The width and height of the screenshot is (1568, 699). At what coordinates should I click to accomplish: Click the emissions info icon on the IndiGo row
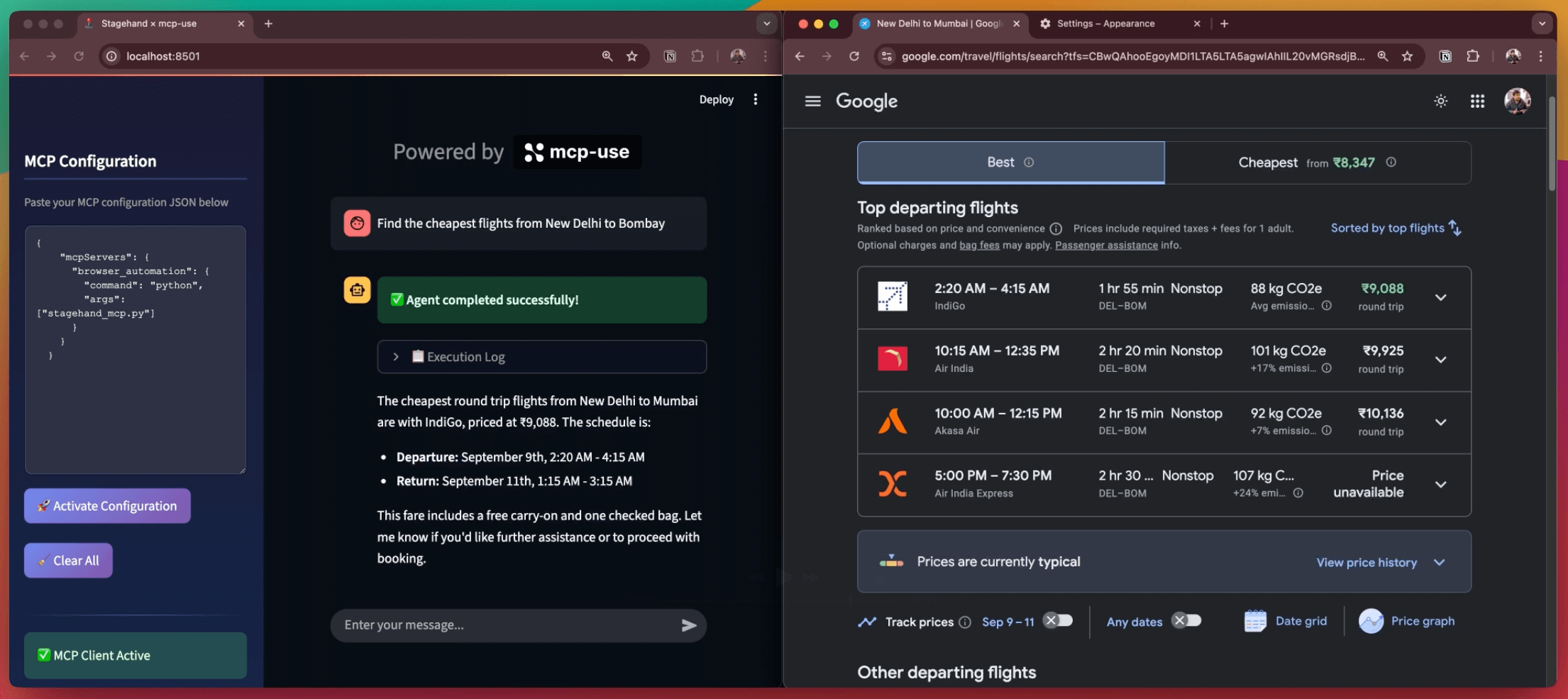click(1327, 305)
